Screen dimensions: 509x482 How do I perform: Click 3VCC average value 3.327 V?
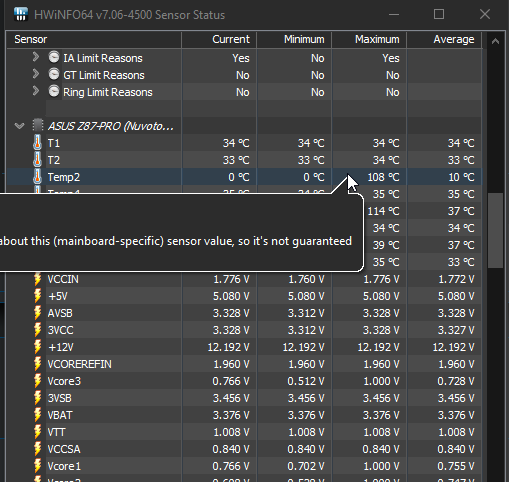tap(456, 330)
